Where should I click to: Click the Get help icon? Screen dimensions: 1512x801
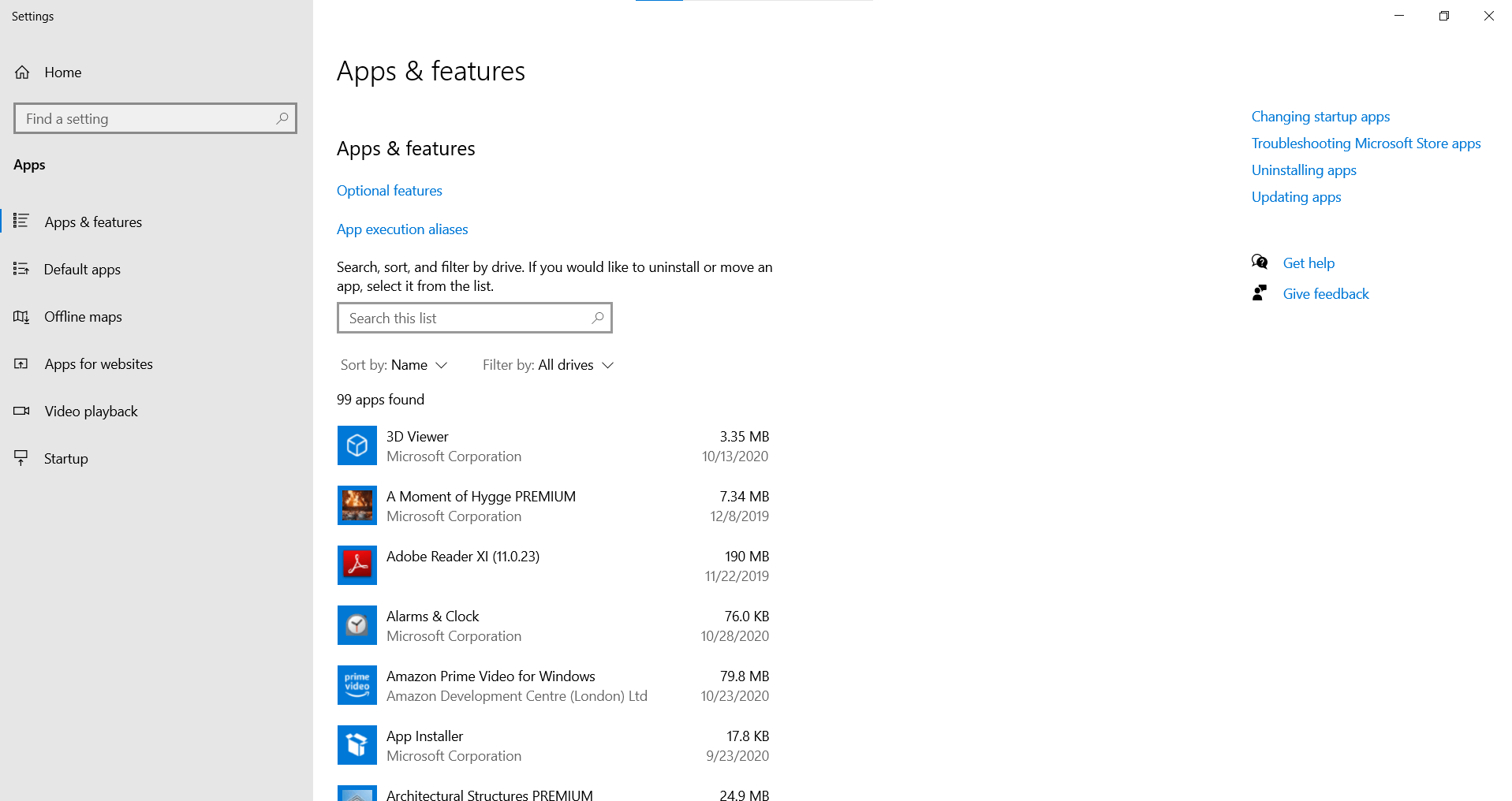point(1260,262)
